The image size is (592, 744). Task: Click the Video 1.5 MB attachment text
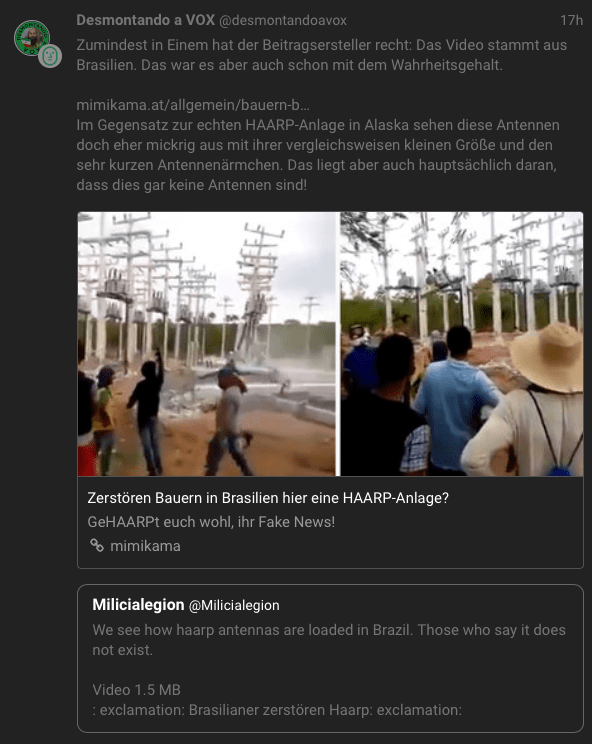coord(137,689)
